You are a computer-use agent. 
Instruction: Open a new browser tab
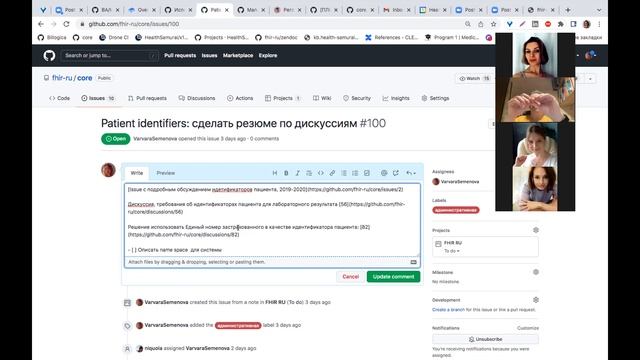click(x=568, y=10)
